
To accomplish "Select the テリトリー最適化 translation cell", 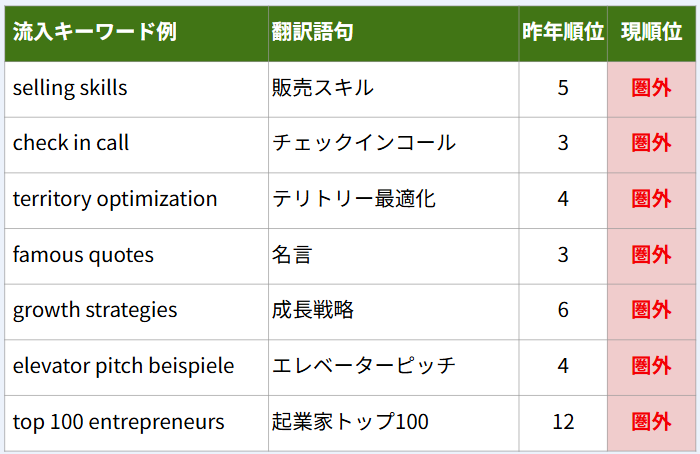I will pos(354,199).
